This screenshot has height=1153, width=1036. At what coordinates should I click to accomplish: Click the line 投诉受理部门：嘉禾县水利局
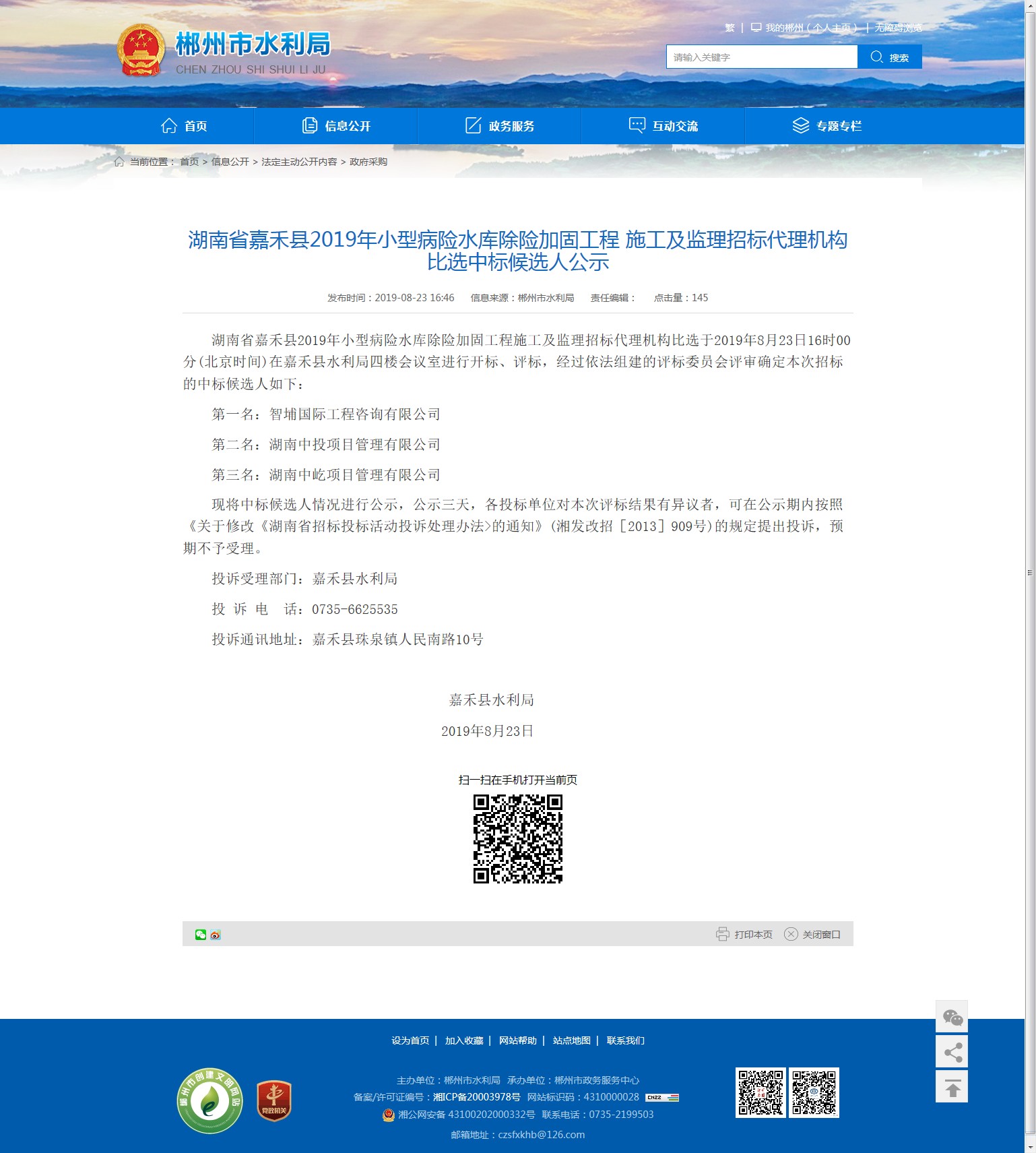tap(304, 579)
